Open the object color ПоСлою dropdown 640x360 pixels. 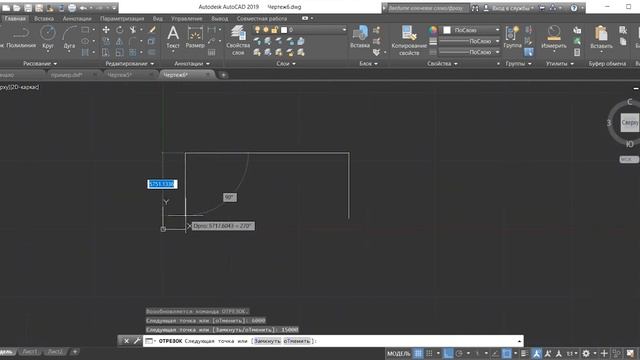coord(472,30)
